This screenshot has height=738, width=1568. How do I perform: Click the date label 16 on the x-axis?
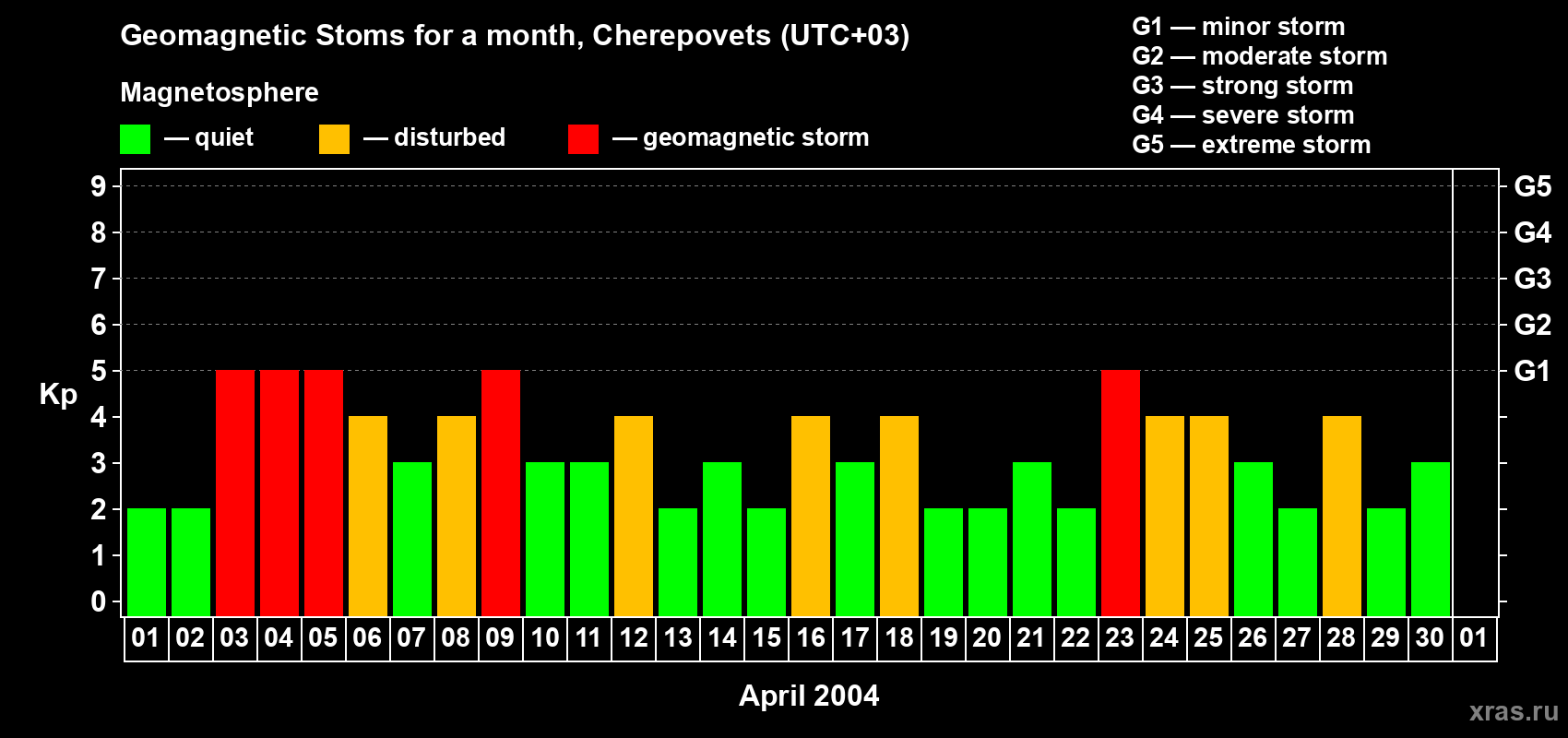[811, 638]
